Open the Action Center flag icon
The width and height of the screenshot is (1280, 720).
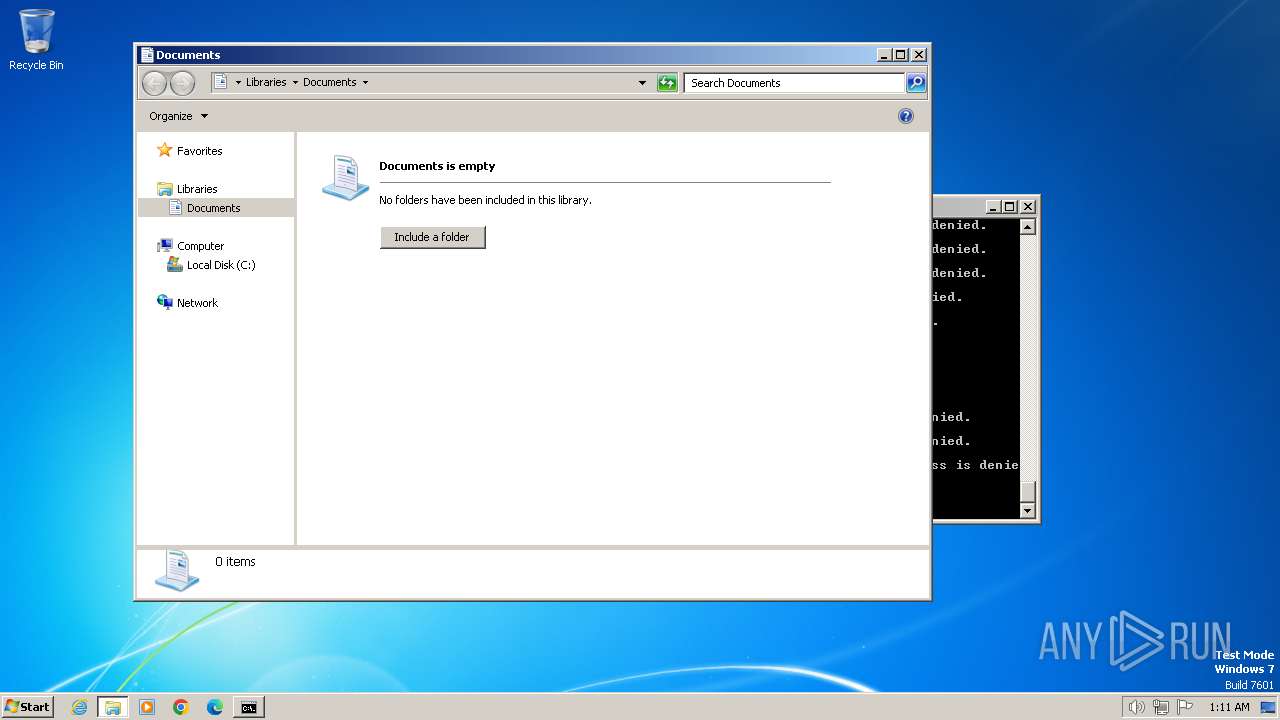(1185, 707)
